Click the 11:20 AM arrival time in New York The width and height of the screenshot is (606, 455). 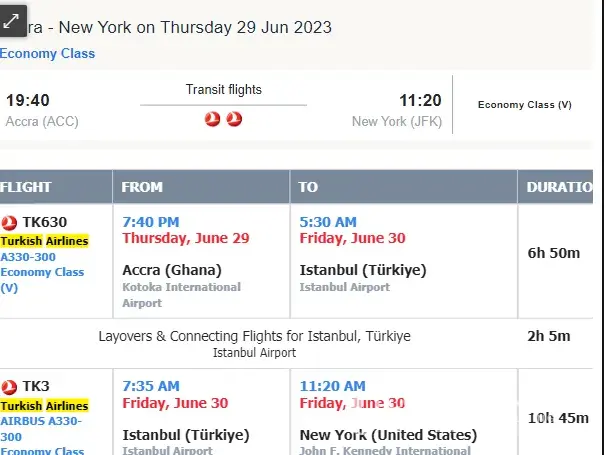pos(333,386)
